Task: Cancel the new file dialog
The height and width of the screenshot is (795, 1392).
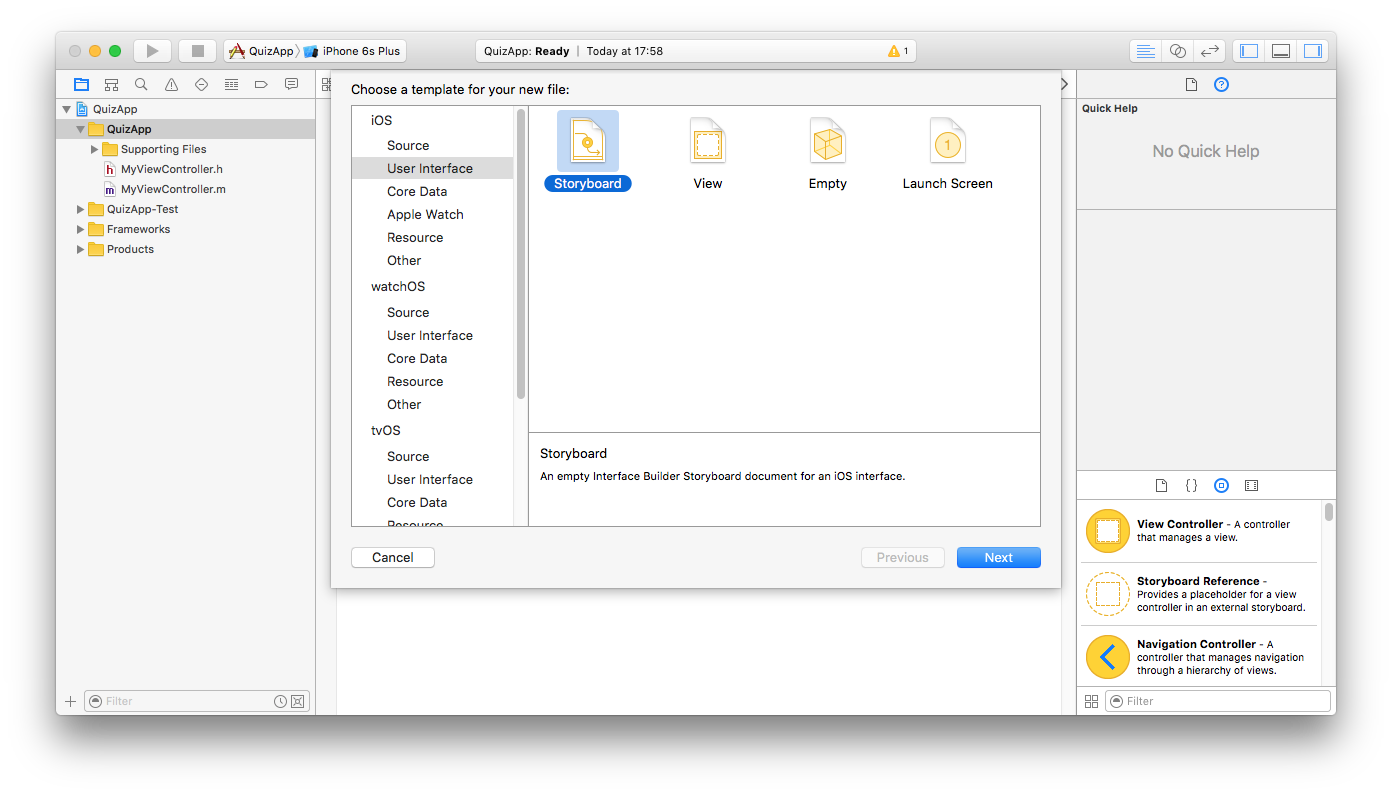Action: [x=393, y=558]
